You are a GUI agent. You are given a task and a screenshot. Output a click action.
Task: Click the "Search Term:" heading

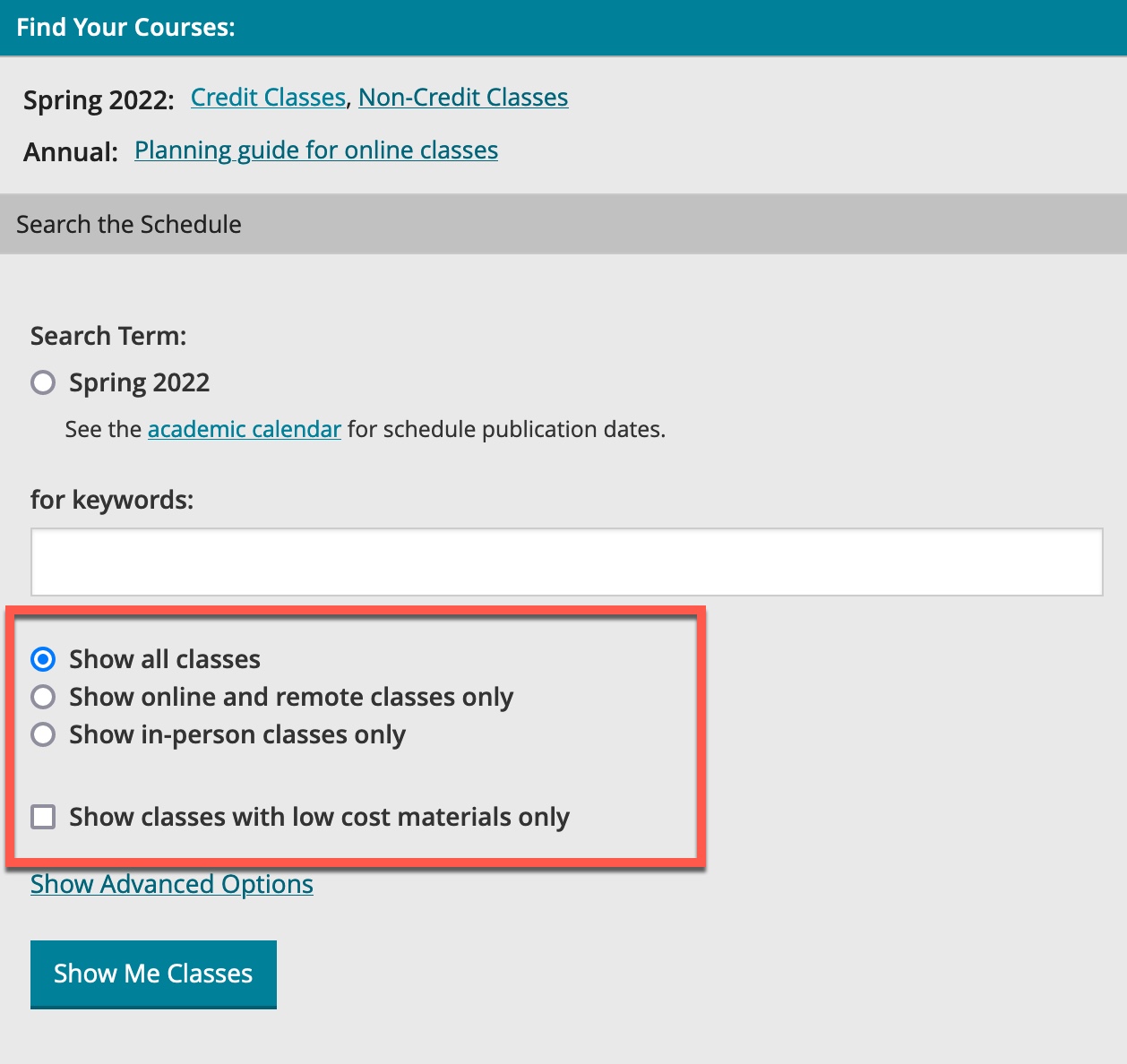(x=108, y=335)
